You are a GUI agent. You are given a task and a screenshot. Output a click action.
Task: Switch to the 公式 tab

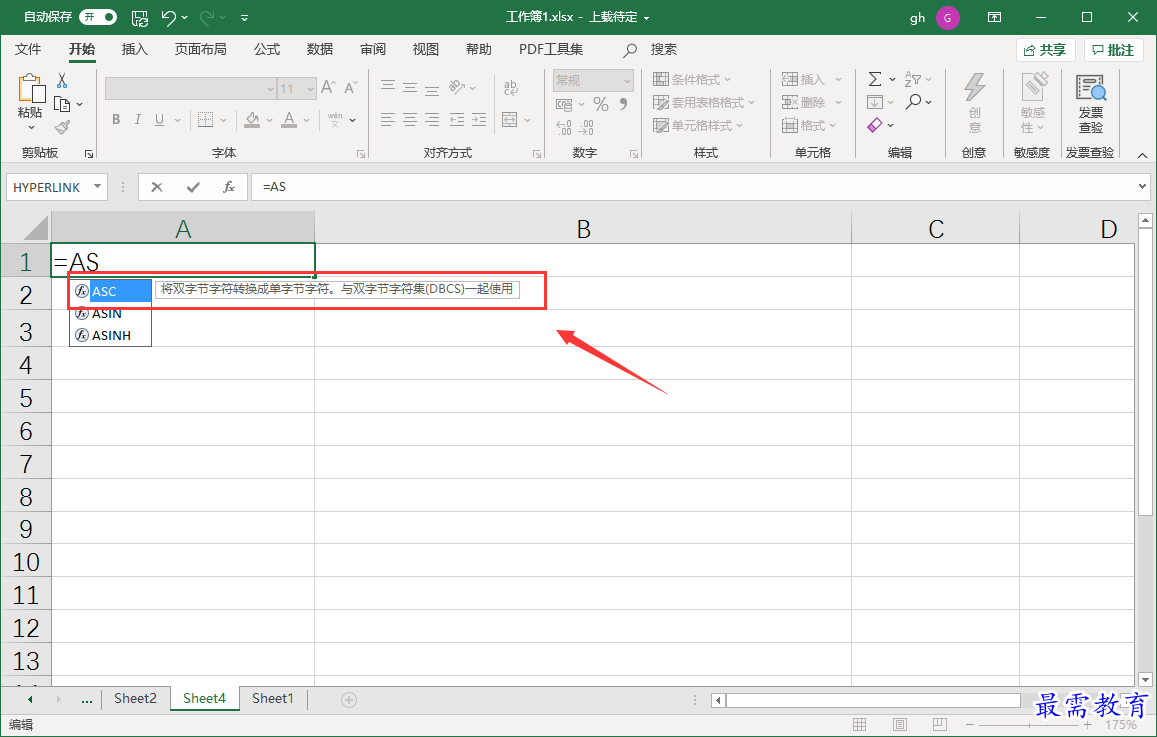pos(266,49)
